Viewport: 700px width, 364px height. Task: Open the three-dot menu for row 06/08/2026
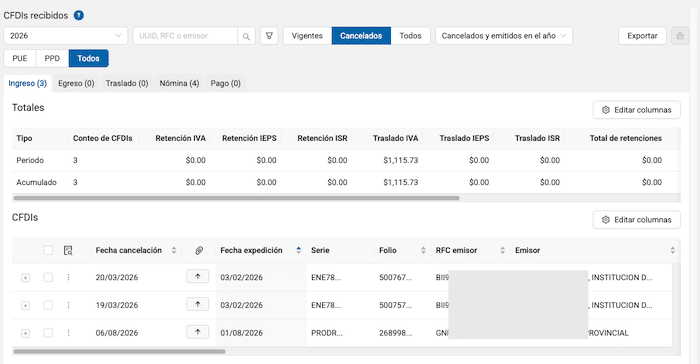68,333
